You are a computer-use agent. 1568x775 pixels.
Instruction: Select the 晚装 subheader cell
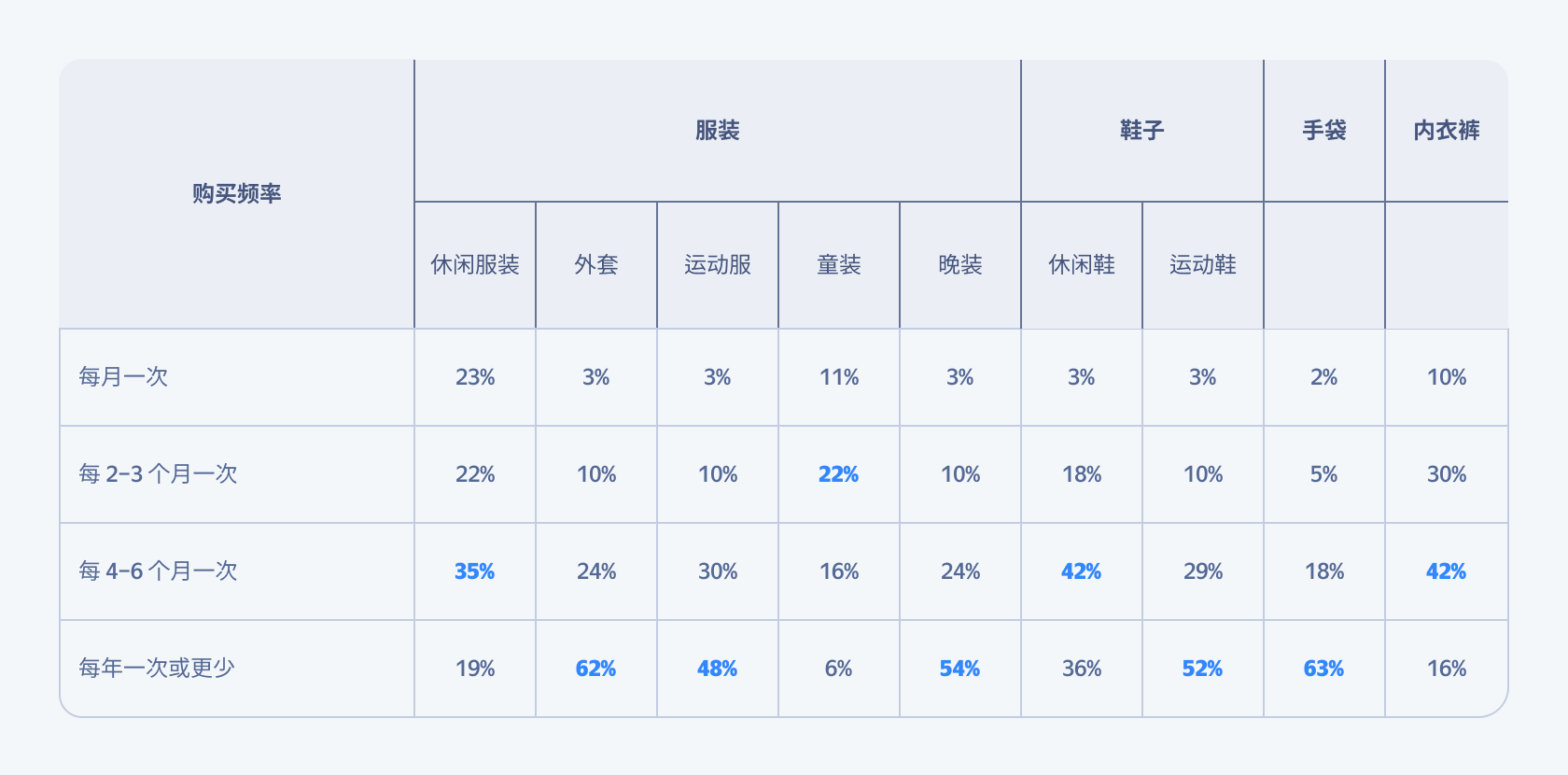[959, 265]
